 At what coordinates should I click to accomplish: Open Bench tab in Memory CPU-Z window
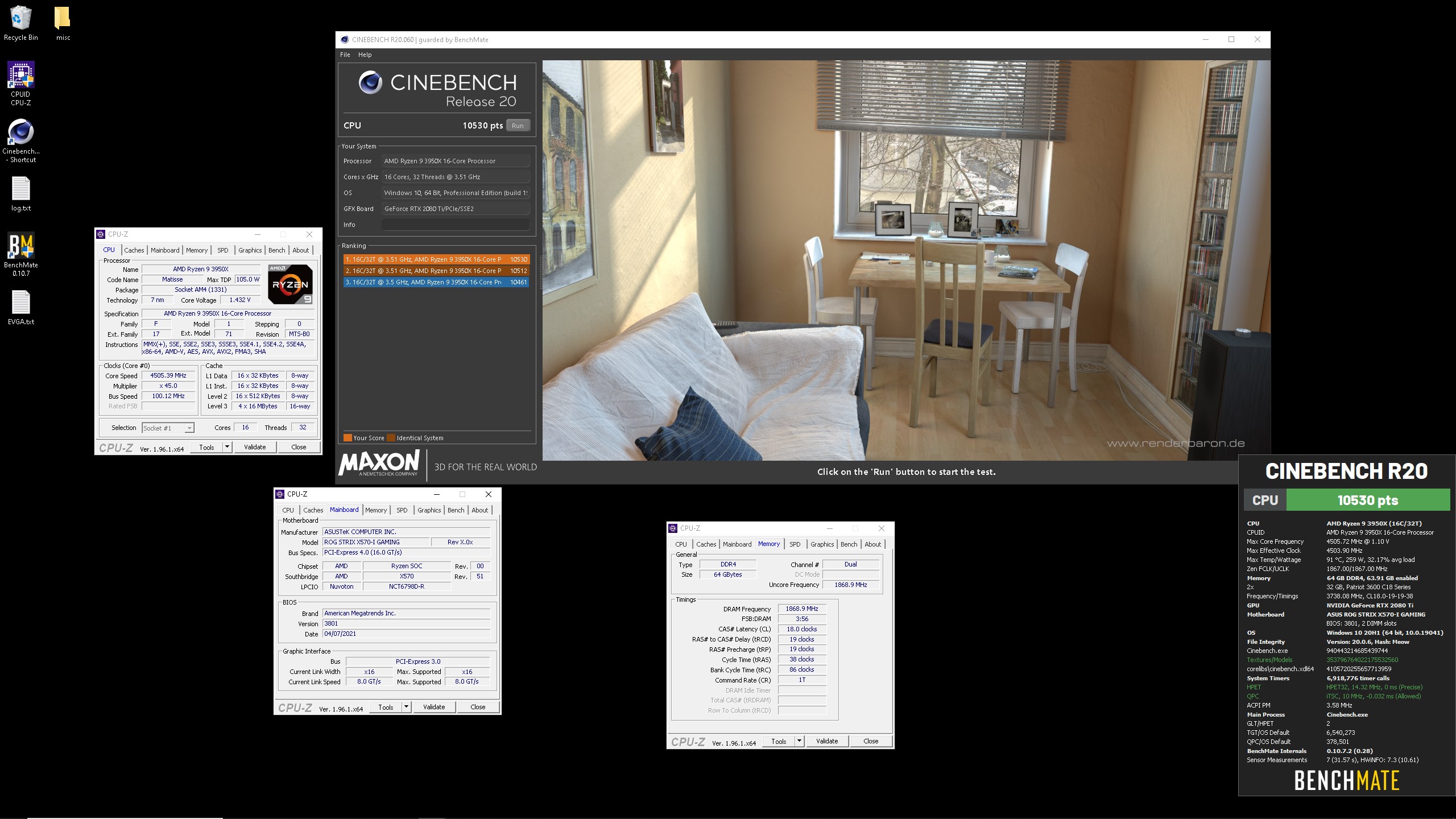849,544
